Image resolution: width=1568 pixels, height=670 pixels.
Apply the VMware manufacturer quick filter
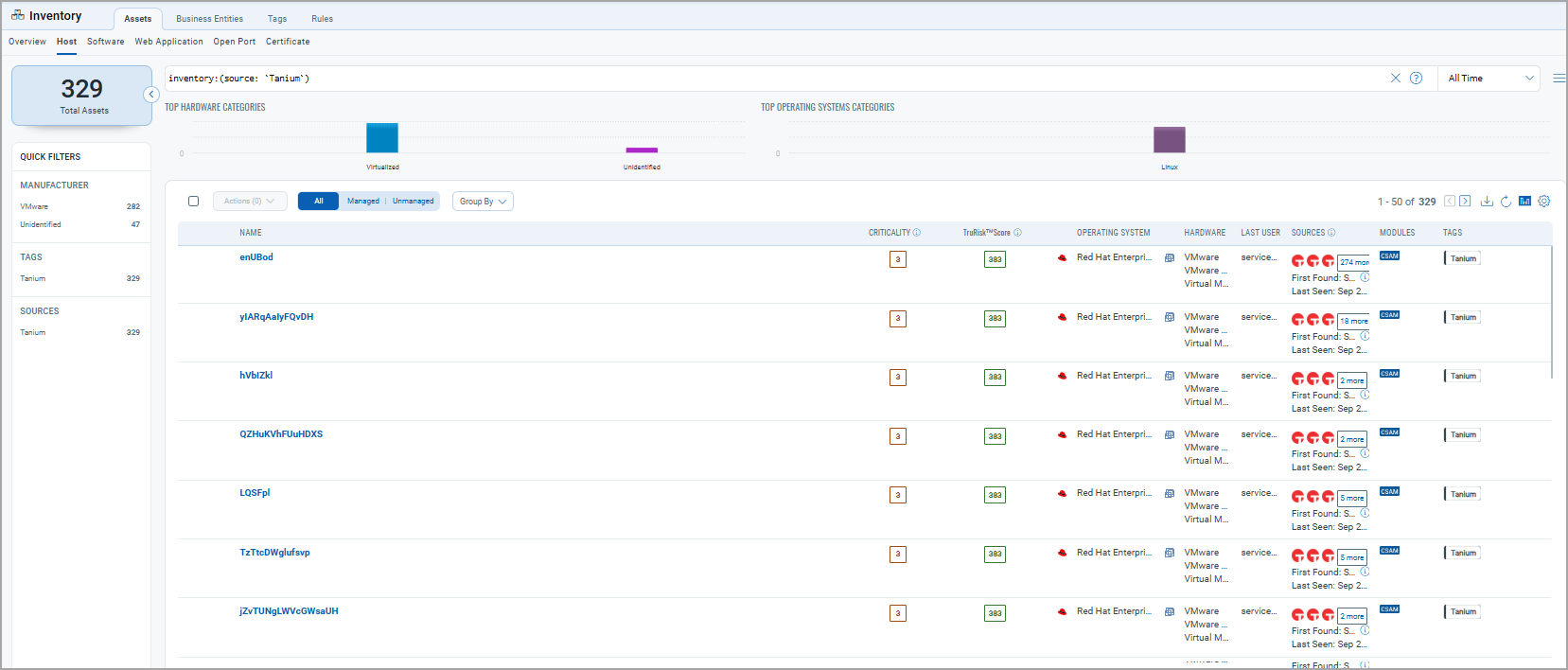(x=34, y=206)
